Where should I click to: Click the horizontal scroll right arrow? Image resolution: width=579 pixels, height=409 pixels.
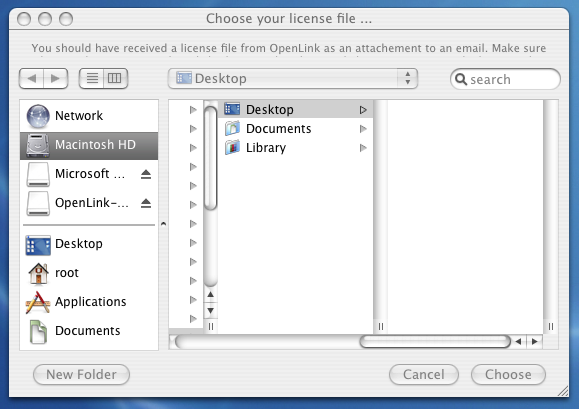[x=534, y=341]
